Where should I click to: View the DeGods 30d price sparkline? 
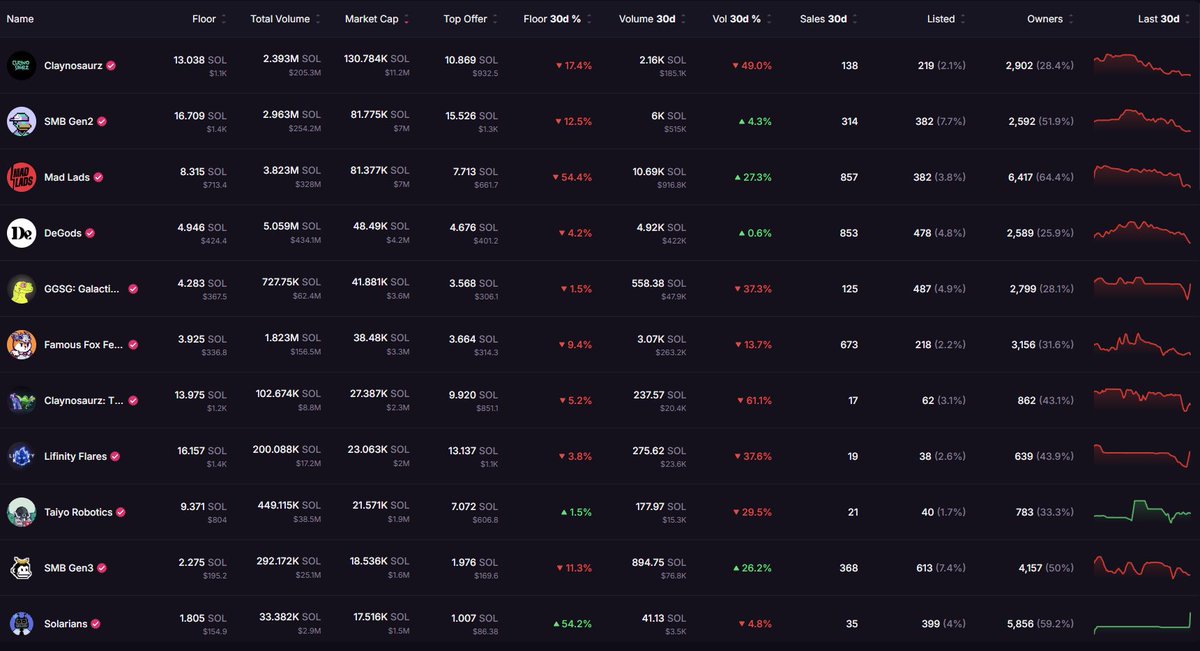click(x=1142, y=232)
